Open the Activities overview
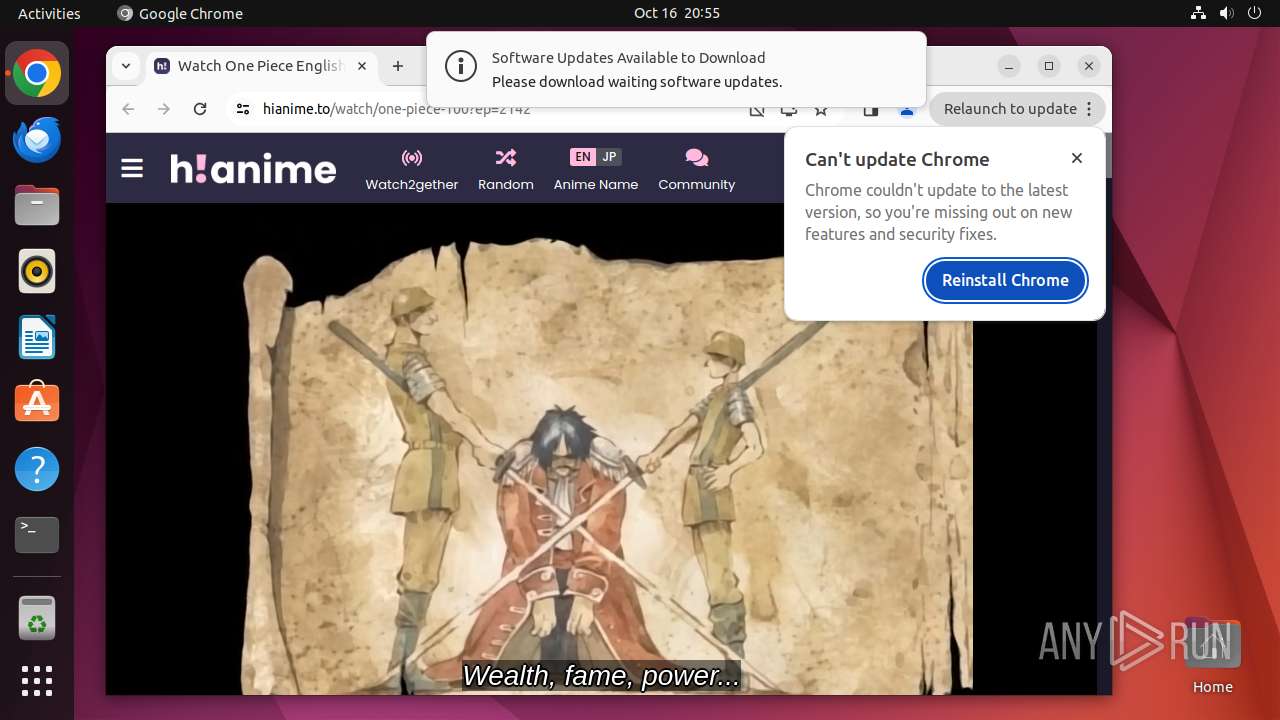The height and width of the screenshot is (720, 1280). tap(49, 13)
